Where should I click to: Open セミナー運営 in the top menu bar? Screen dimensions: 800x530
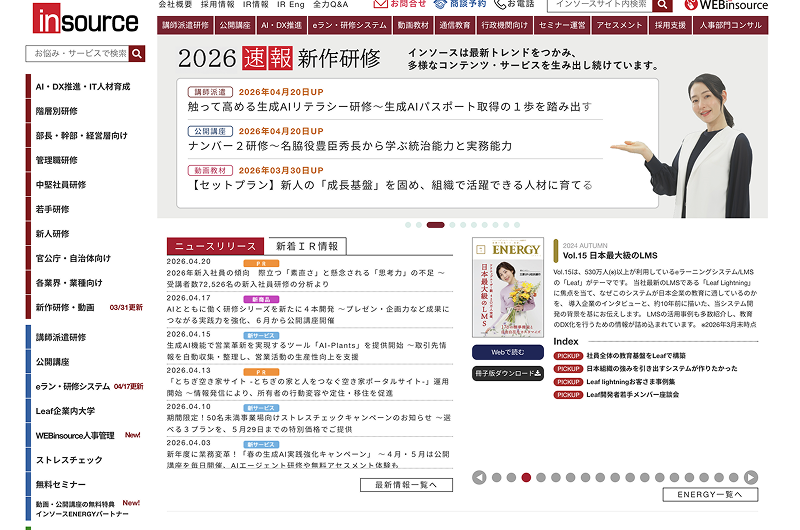tap(562, 26)
